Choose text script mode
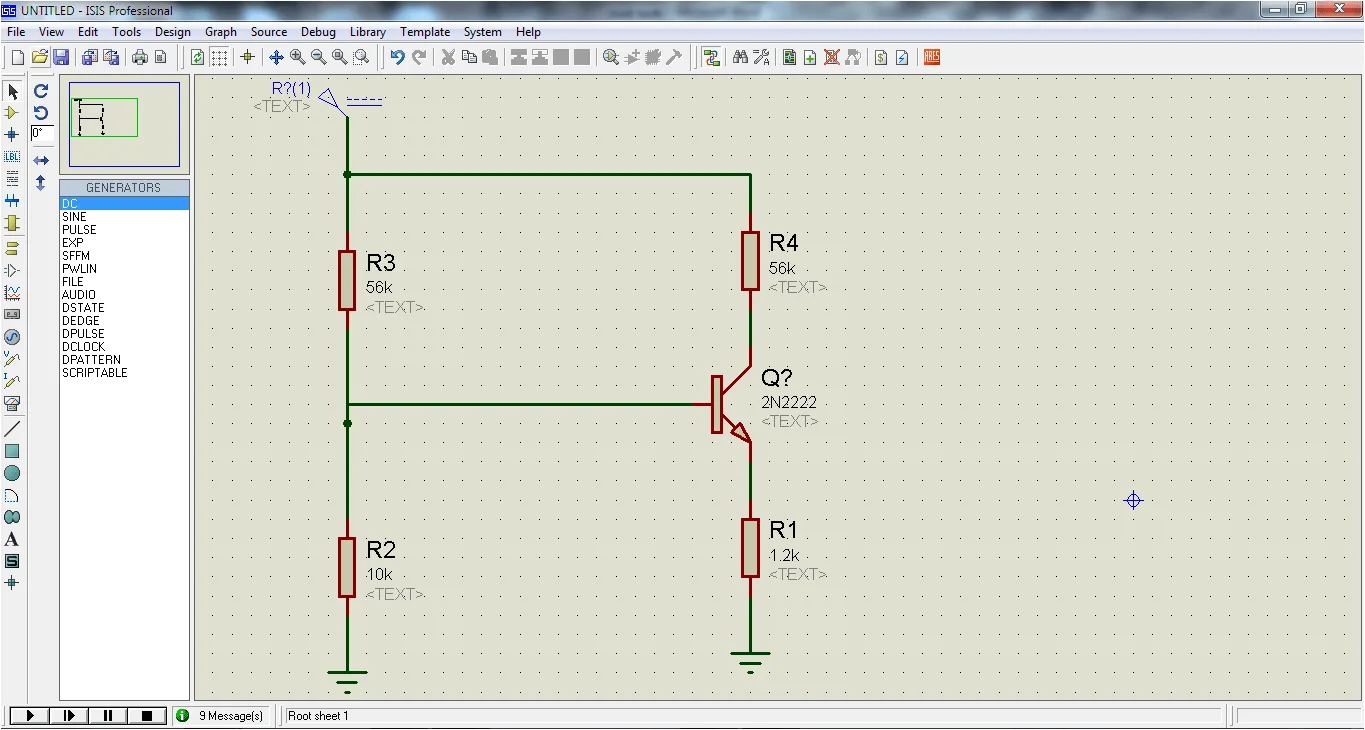The width and height of the screenshot is (1365, 730). (12, 179)
